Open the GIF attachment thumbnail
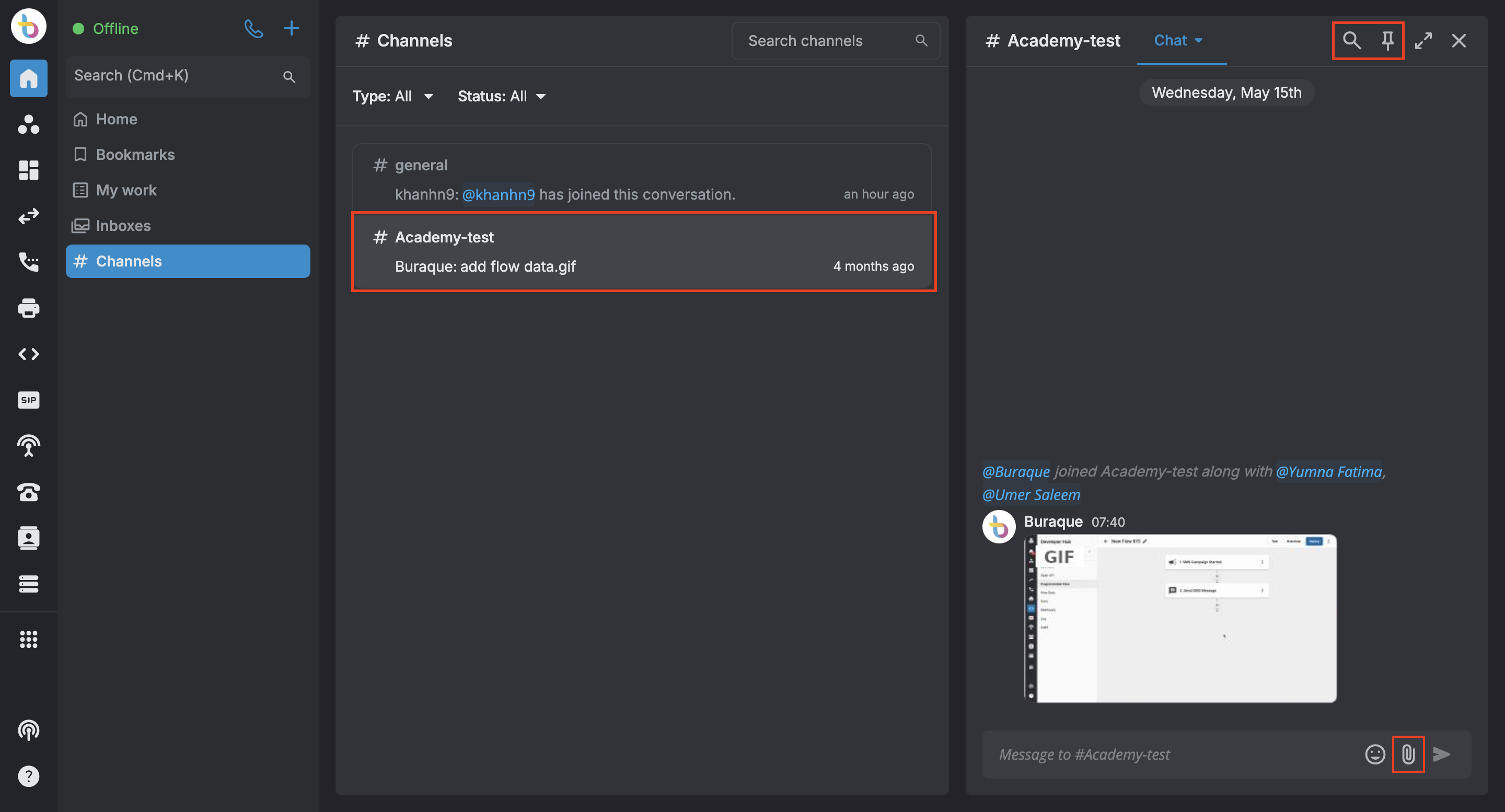 (x=1180, y=619)
